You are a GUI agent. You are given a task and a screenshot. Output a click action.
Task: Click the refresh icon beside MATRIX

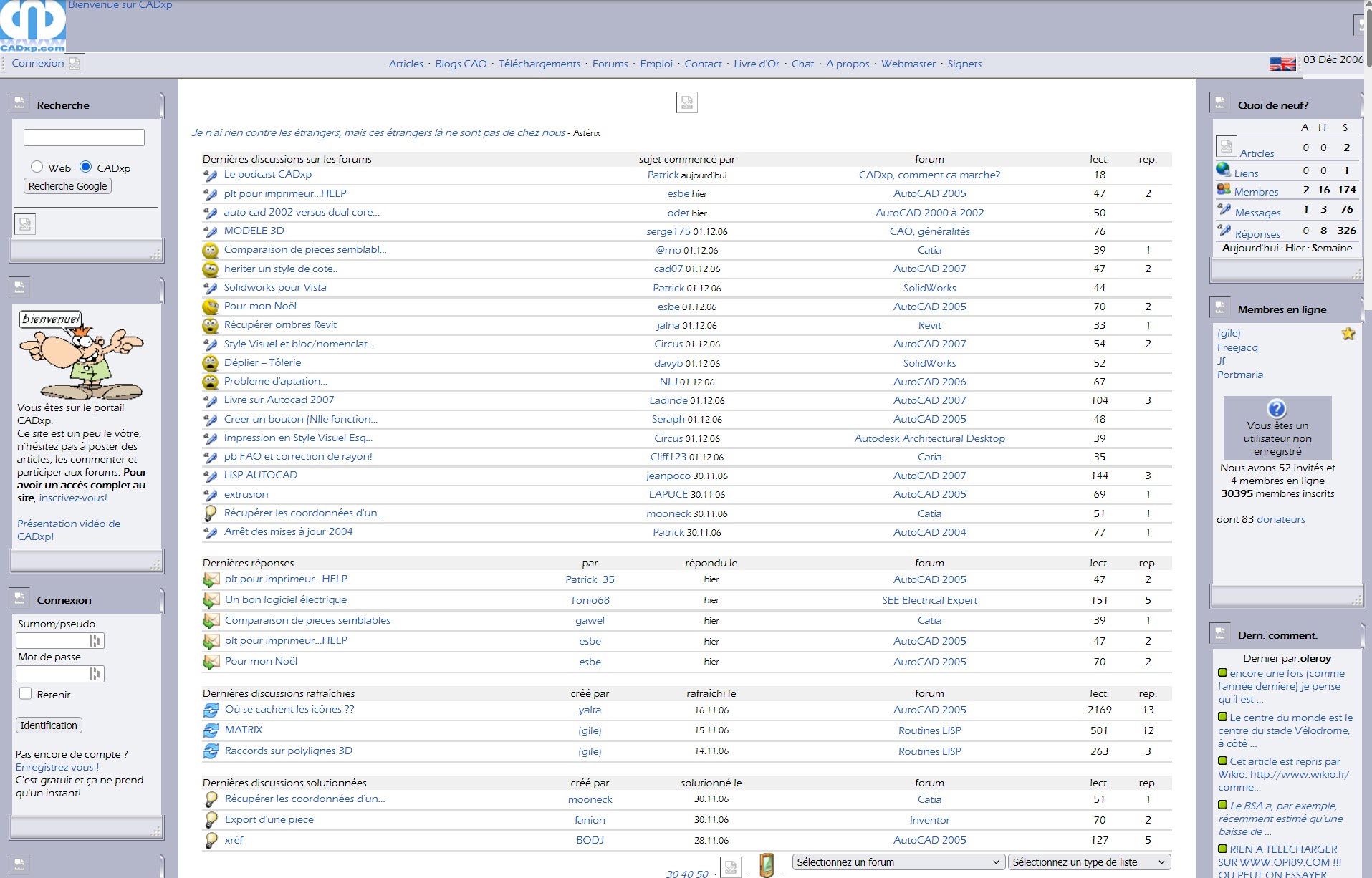click(211, 730)
